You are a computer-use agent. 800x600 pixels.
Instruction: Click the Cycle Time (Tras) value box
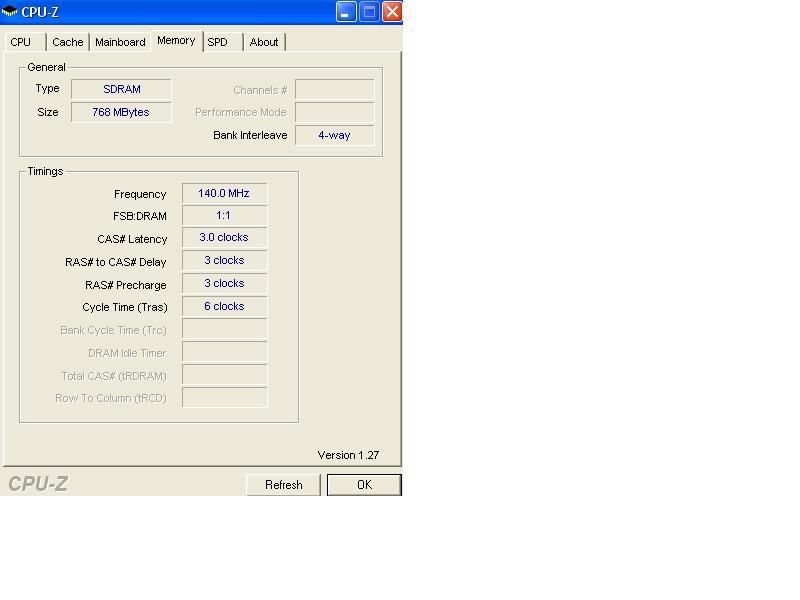[x=224, y=306]
